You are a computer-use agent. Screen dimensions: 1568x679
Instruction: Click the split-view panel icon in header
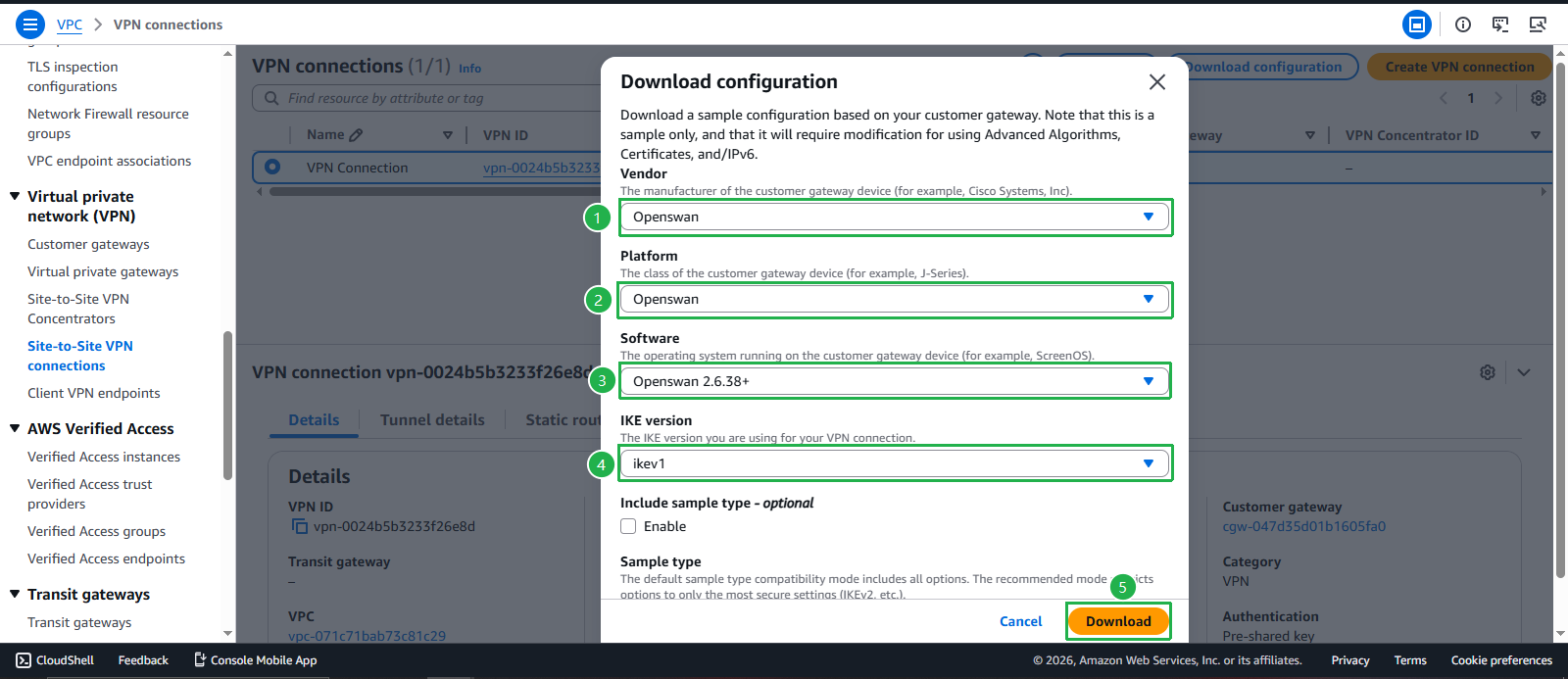click(x=1417, y=24)
